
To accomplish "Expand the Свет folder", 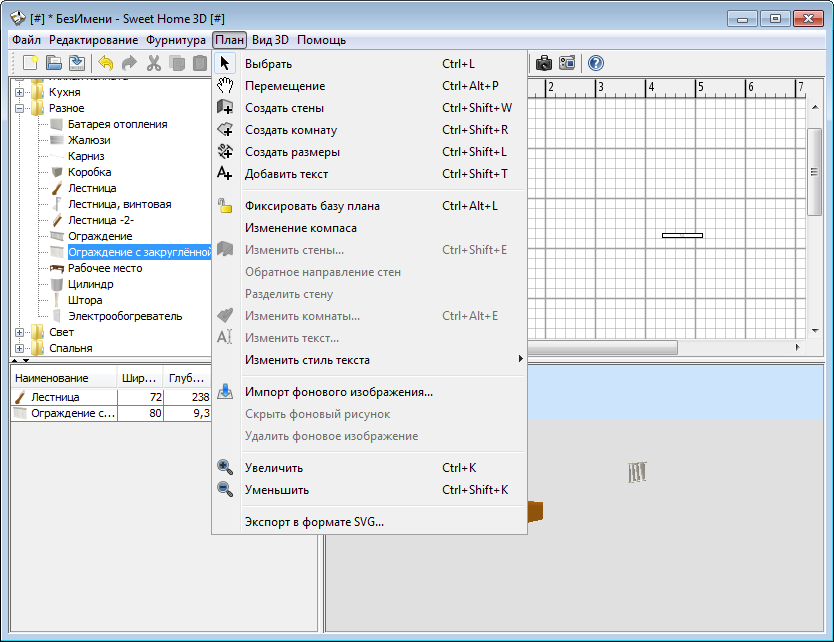I will tap(20, 332).
